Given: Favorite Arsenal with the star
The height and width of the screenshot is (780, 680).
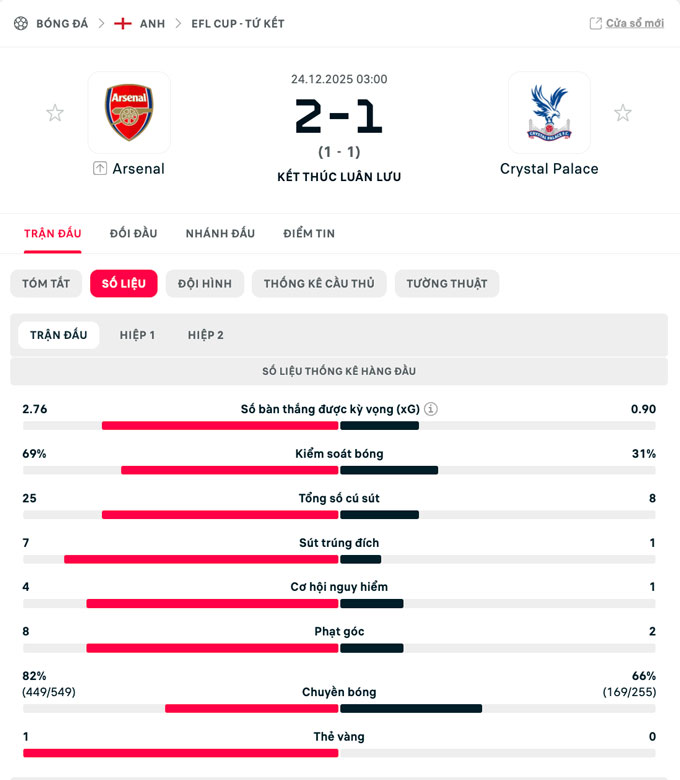Looking at the screenshot, I should click(x=55, y=113).
